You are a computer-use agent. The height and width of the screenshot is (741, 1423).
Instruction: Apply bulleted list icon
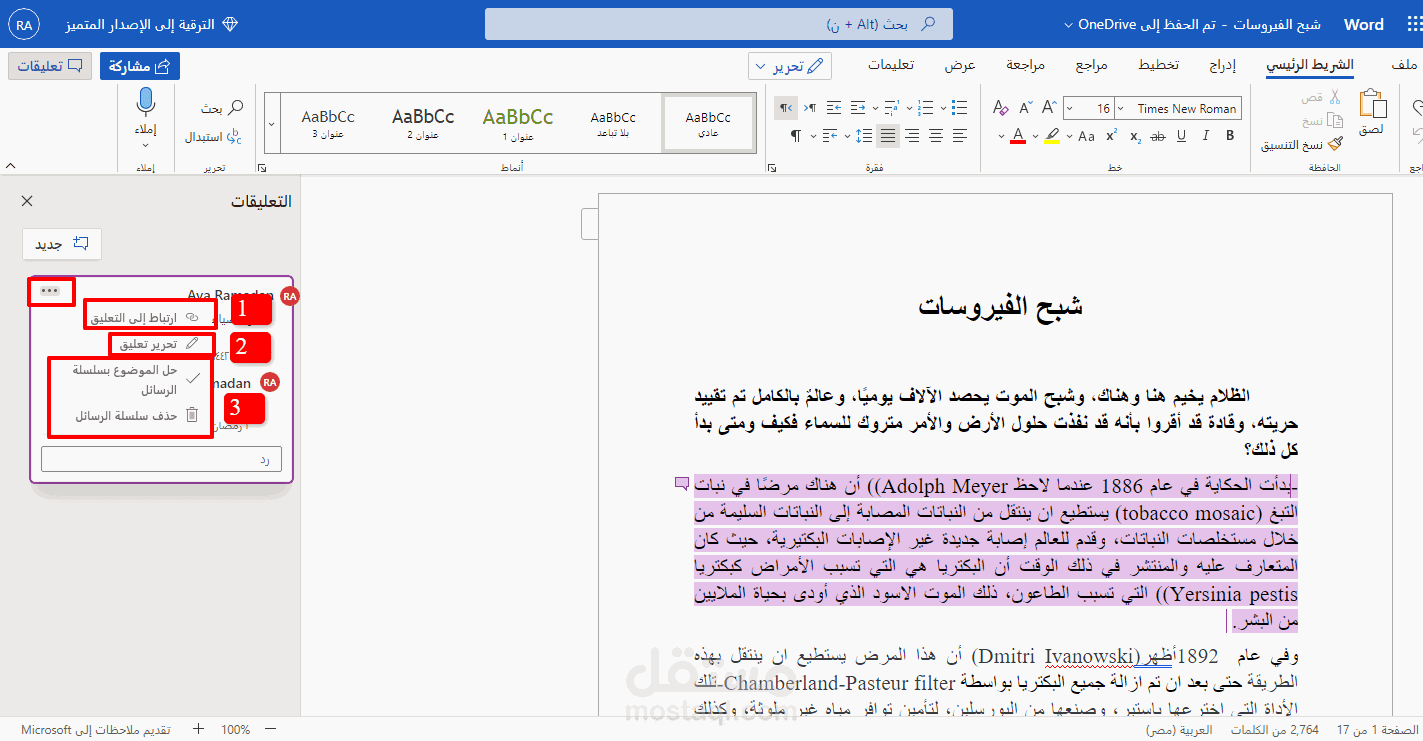coord(959,107)
